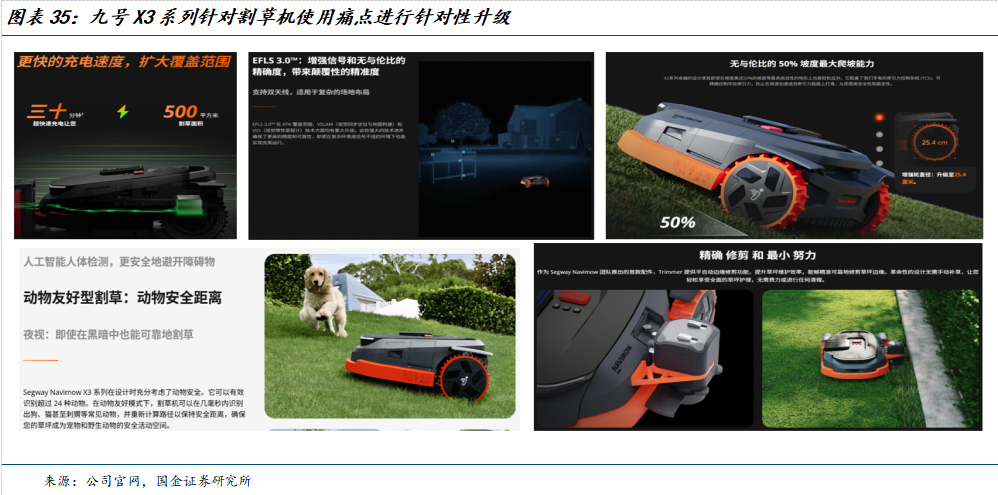
Task: Click the figure title "图表 35: 九号 X3 系列…"
Action: point(258,17)
